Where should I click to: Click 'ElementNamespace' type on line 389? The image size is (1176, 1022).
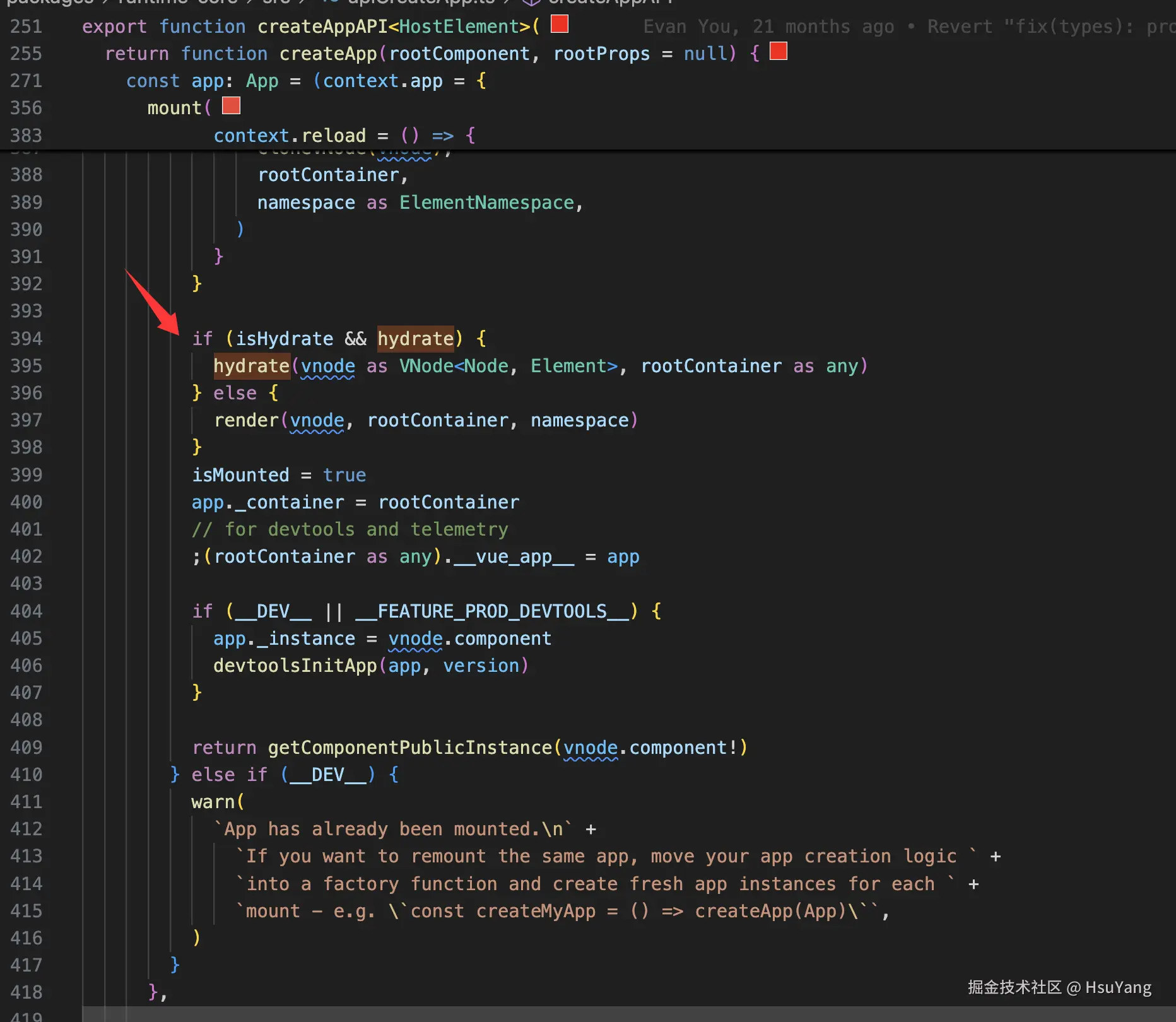(x=486, y=203)
